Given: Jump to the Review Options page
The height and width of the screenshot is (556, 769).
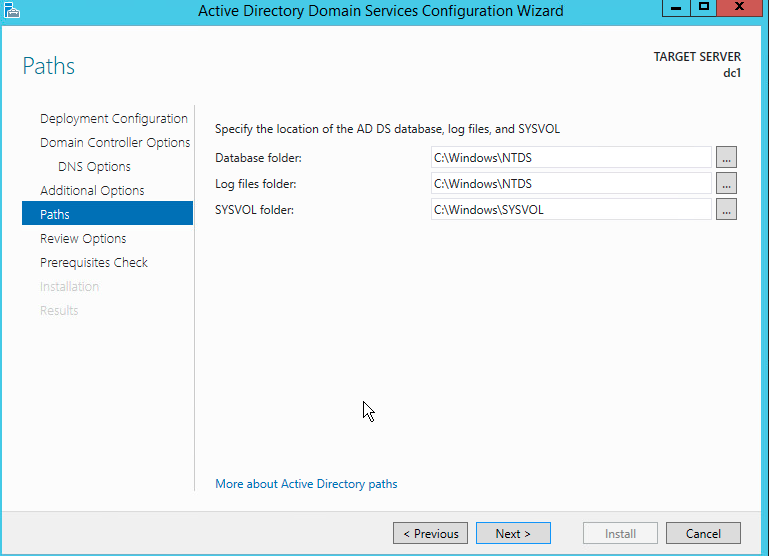Looking at the screenshot, I should pyautogui.click(x=83, y=238).
